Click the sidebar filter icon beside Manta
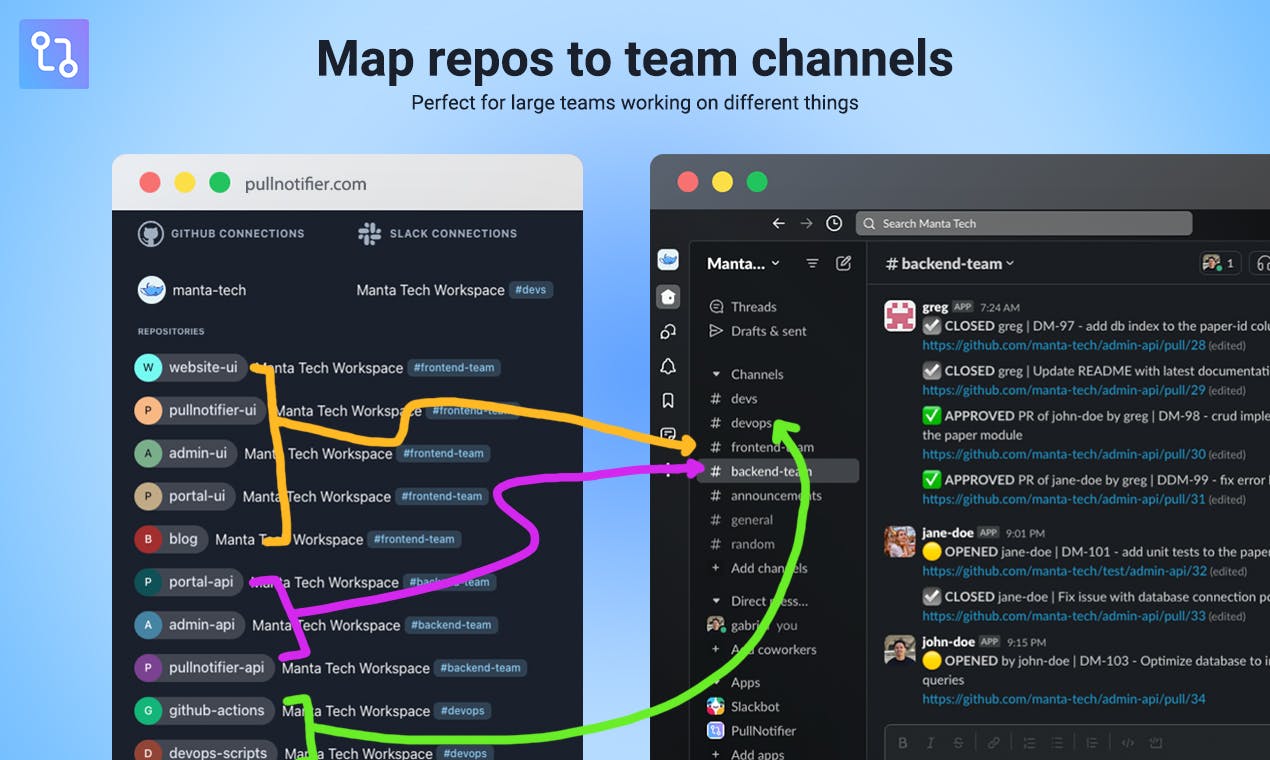1270x760 pixels. 812,263
